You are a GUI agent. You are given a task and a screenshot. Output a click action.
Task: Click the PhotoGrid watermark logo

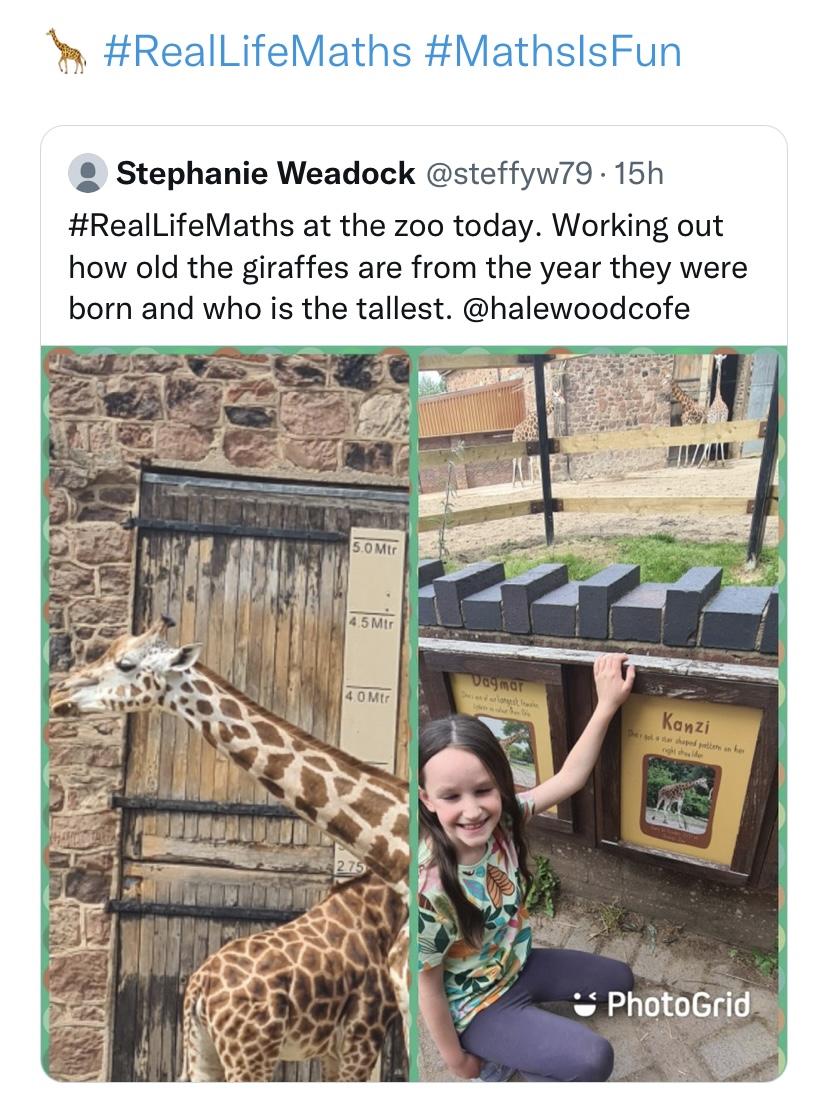[662, 1003]
